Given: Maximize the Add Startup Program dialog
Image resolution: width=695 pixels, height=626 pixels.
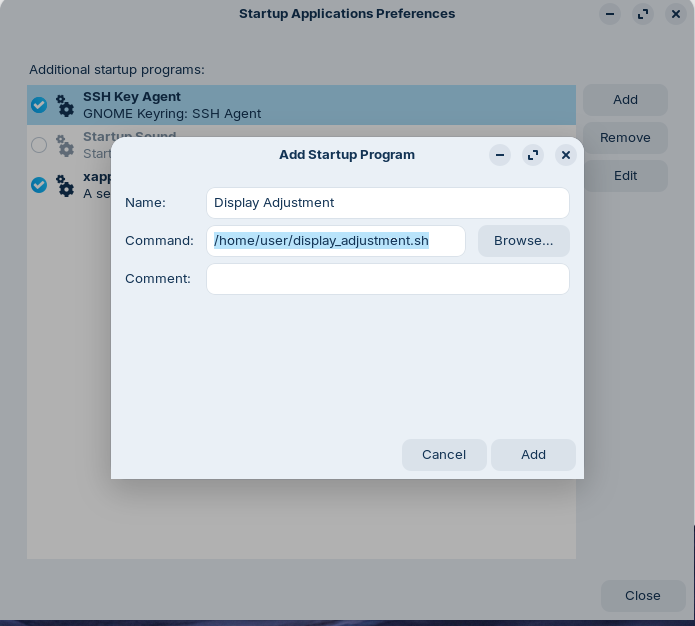Looking at the screenshot, I should 533,155.
